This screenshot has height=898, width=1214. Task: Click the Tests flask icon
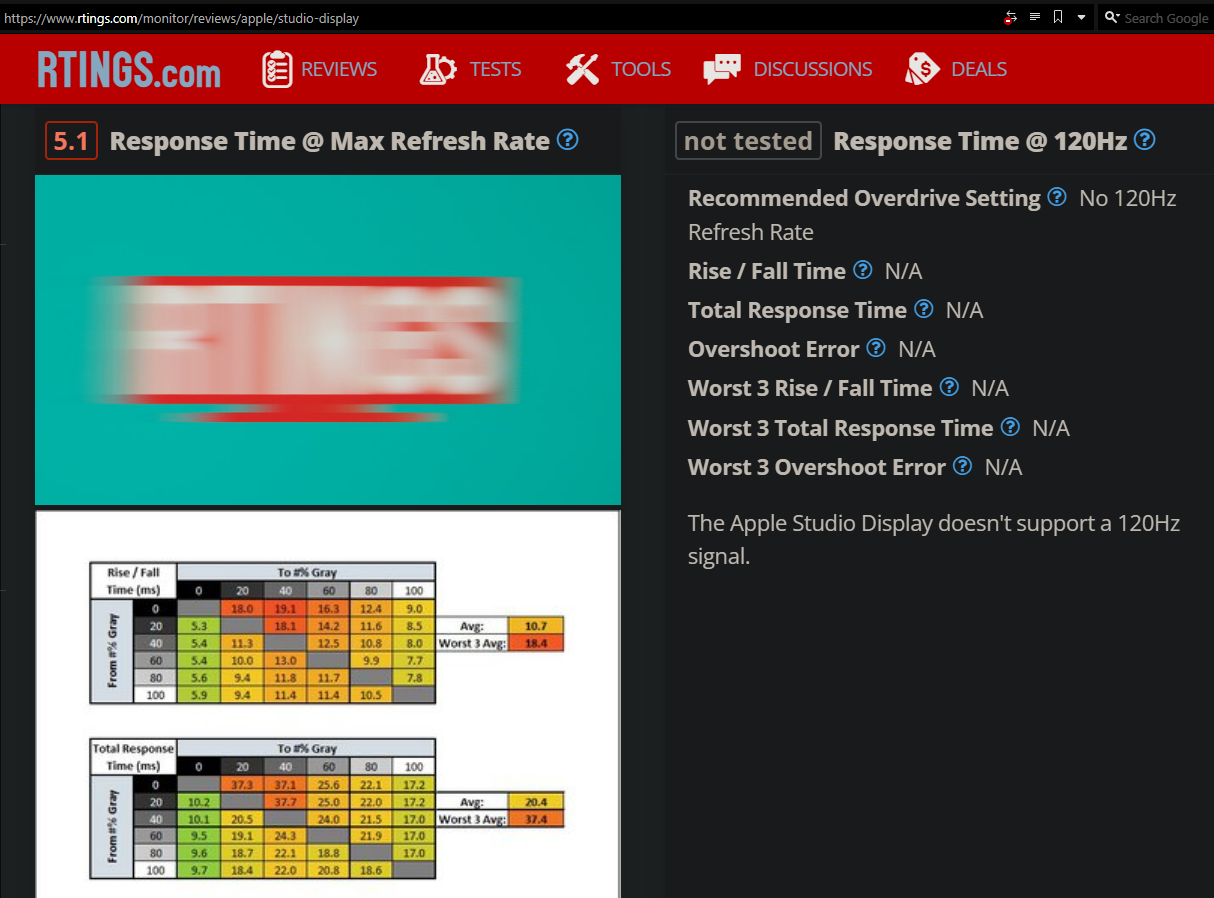(x=438, y=69)
